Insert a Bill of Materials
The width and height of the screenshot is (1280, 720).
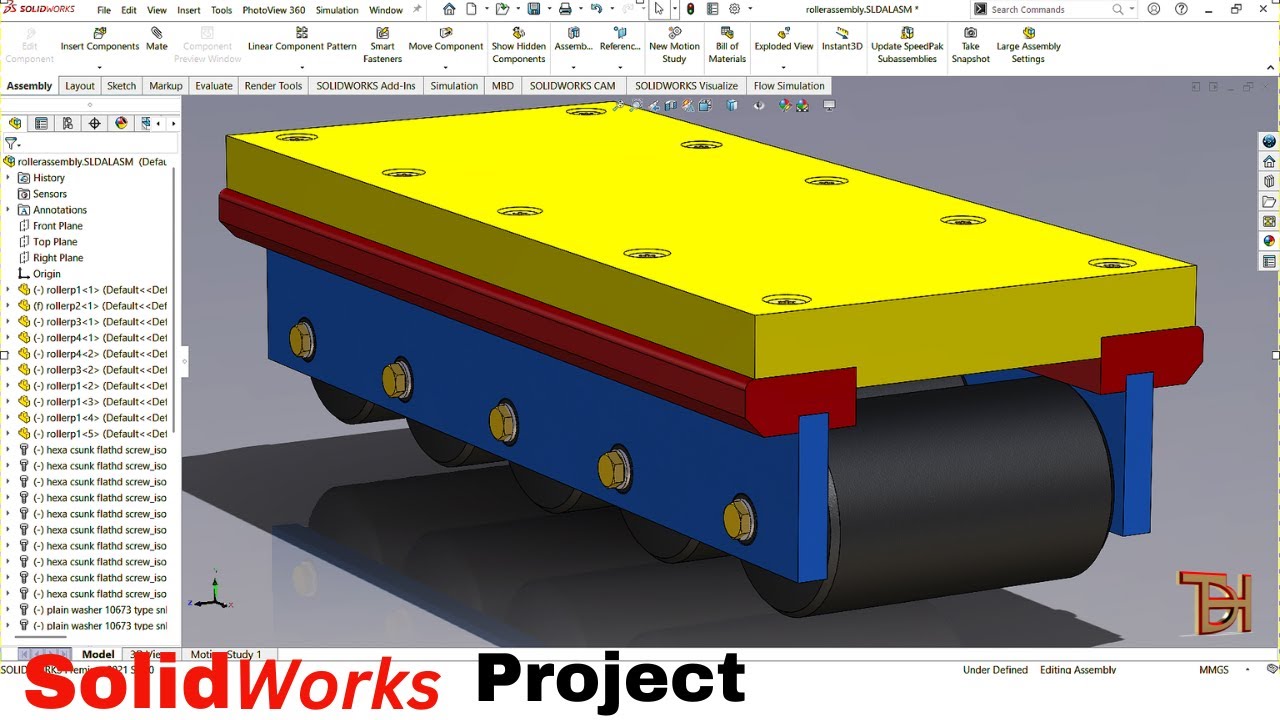[x=727, y=46]
